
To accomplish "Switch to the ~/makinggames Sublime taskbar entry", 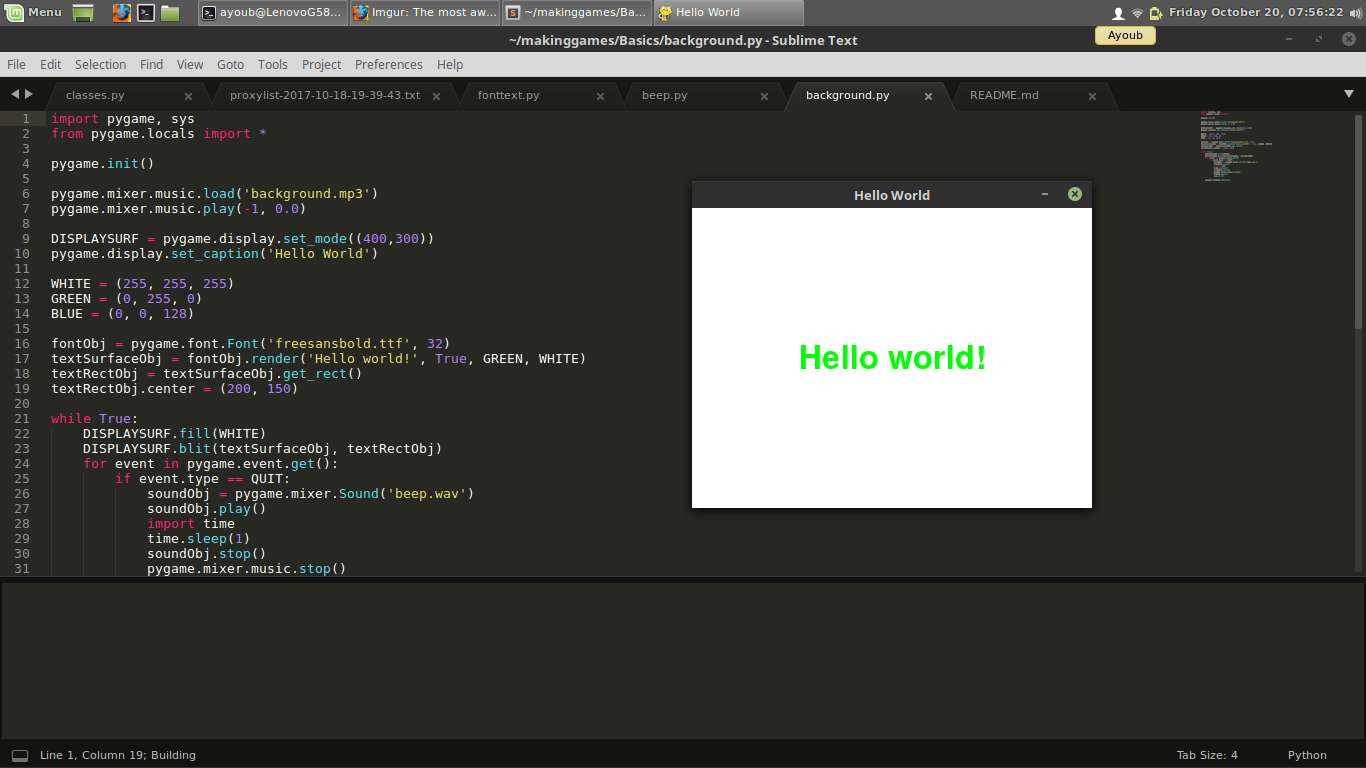I will pos(577,13).
